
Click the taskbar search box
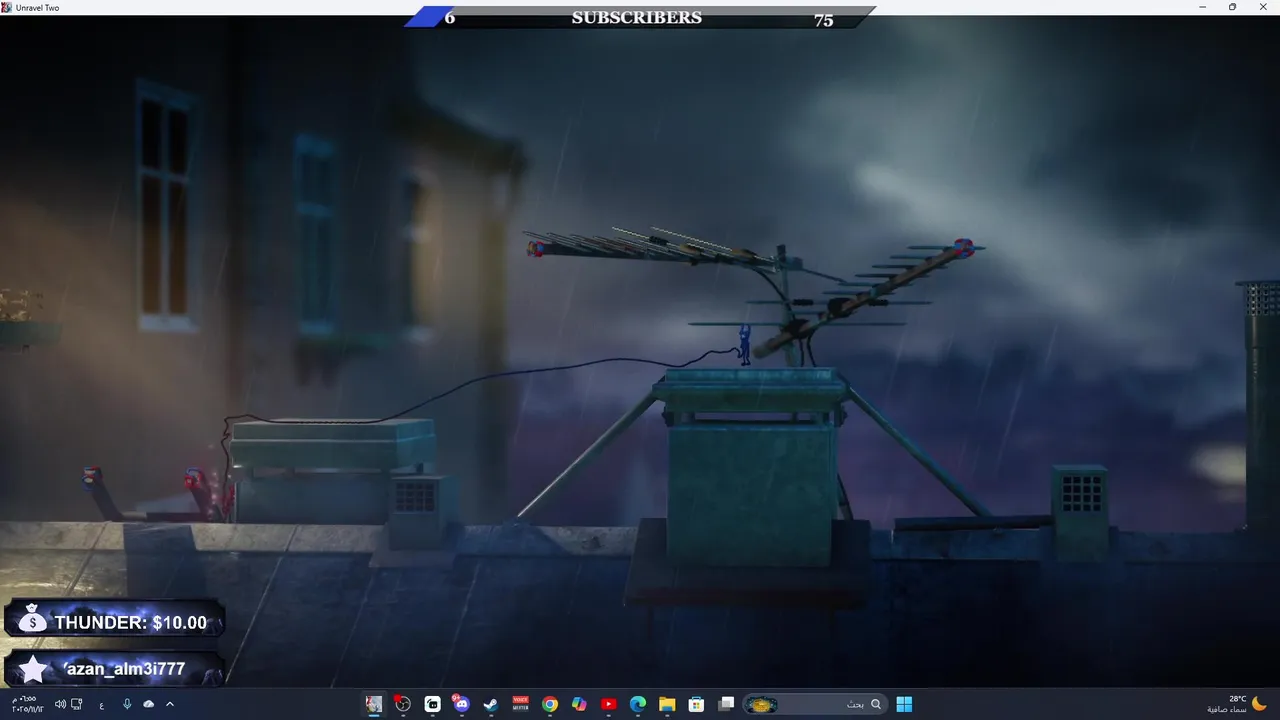coord(815,704)
